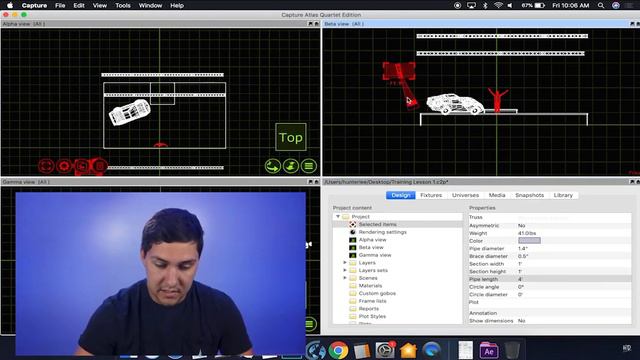This screenshot has height=360, width=640.
Task: Open the Apple menu
Action: pos(10,5)
